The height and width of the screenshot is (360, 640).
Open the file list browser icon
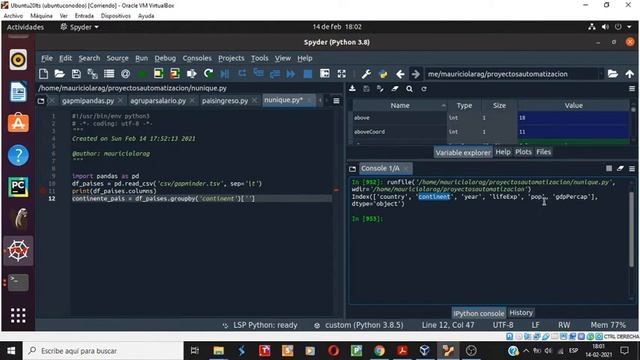(109, 74)
